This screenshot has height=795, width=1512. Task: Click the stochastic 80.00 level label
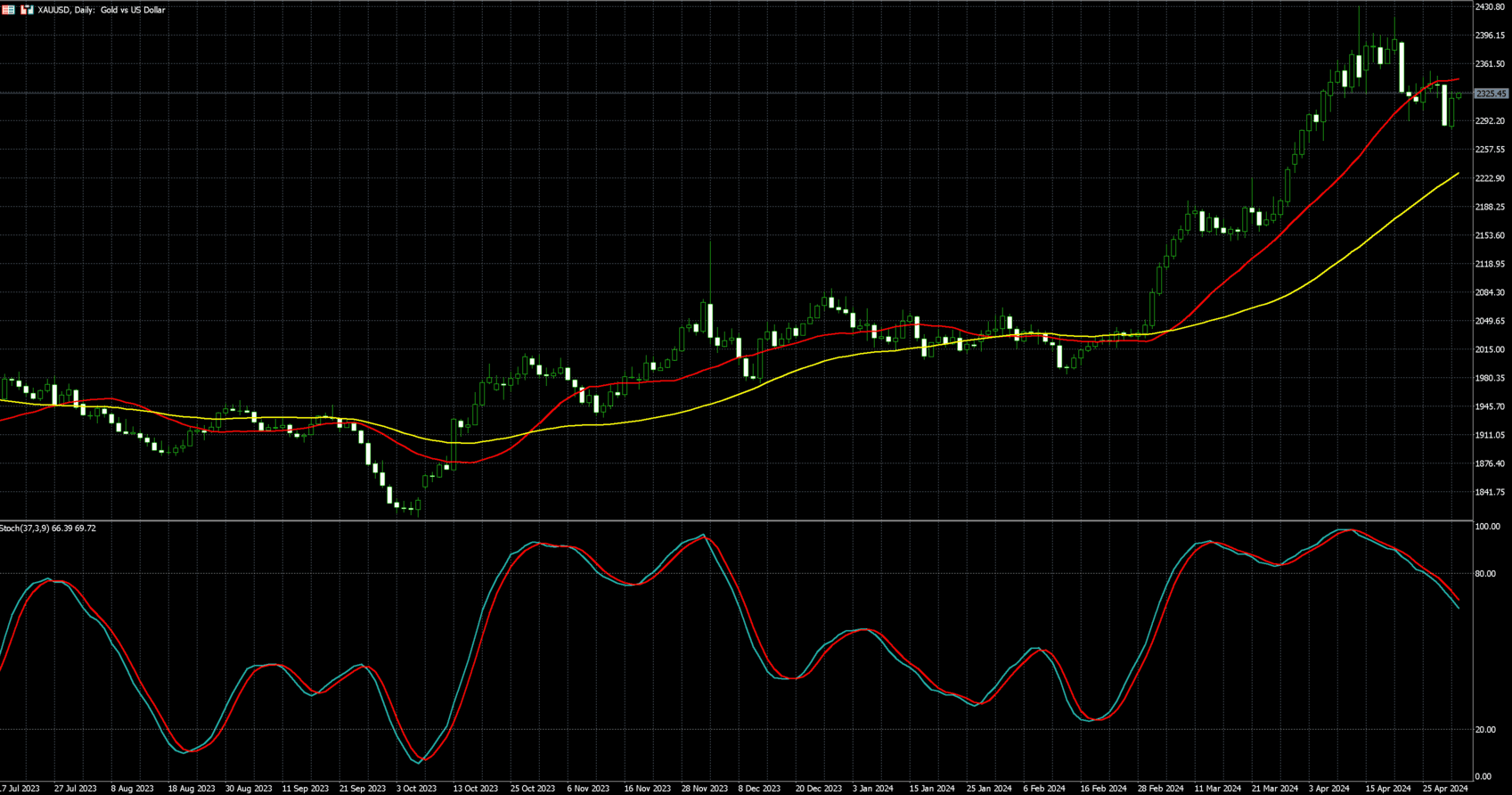(1485, 574)
